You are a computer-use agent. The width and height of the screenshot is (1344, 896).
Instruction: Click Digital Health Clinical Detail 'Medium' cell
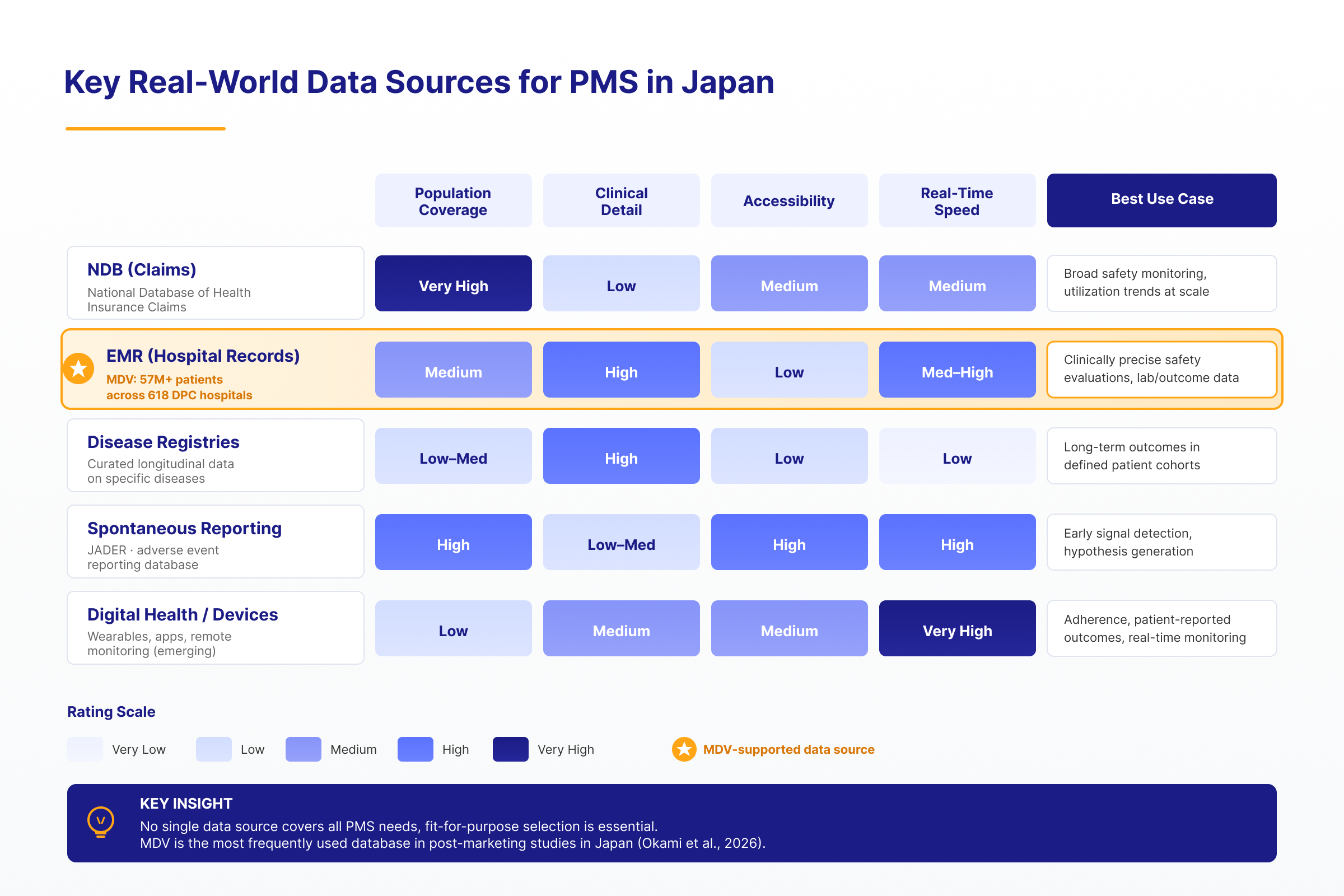pos(621,628)
